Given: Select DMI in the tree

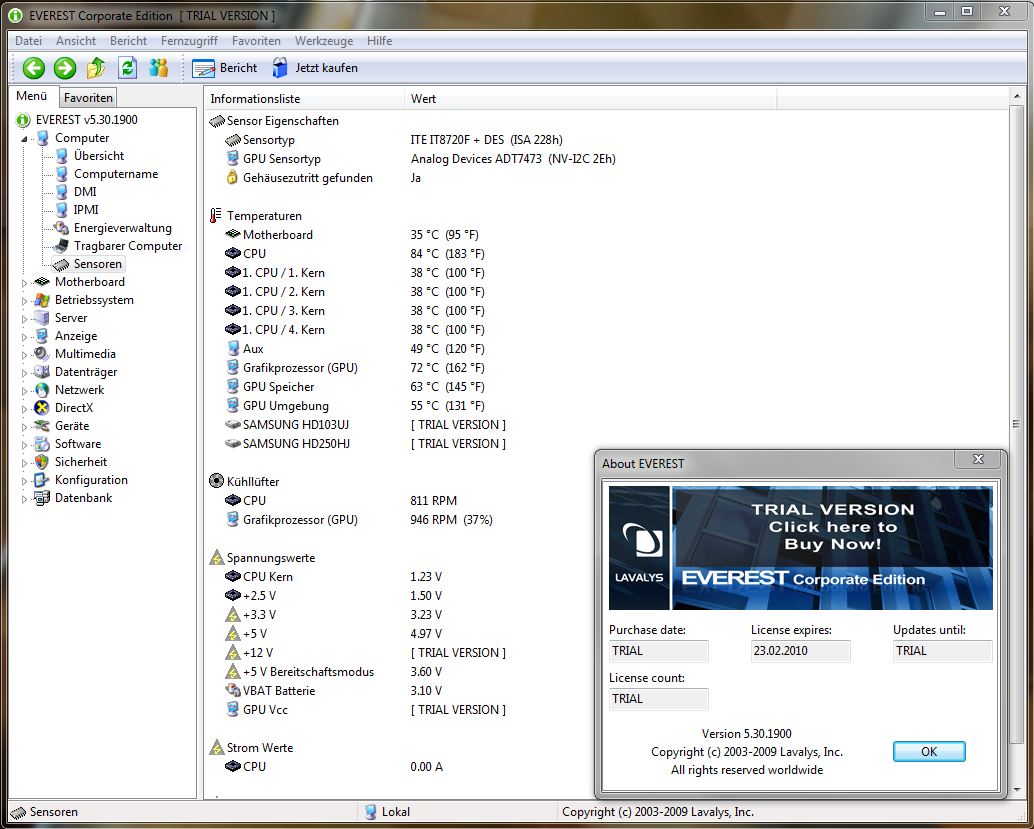Looking at the screenshot, I should pyautogui.click(x=85, y=192).
